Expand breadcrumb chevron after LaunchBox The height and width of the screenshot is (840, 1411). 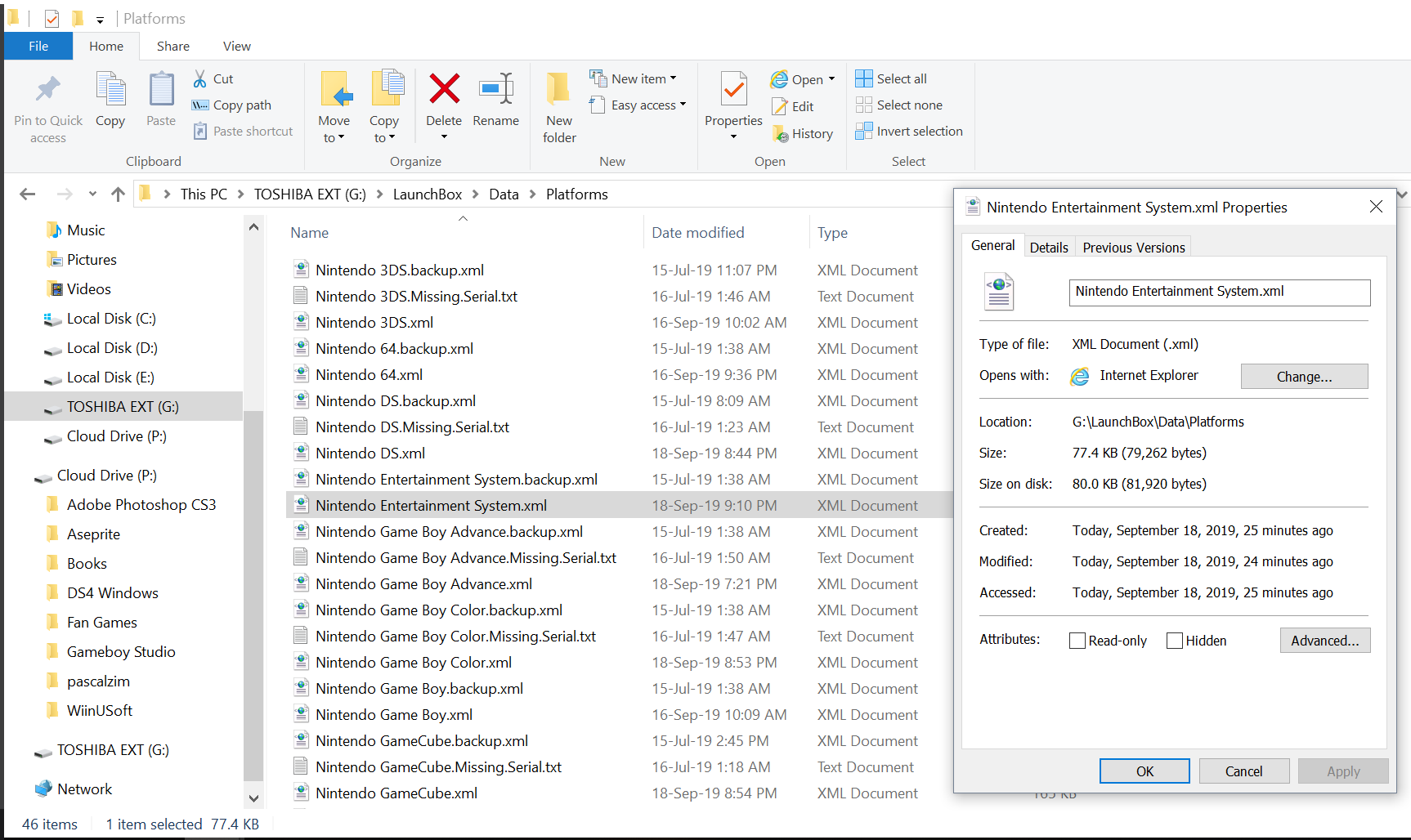click(x=476, y=194)
